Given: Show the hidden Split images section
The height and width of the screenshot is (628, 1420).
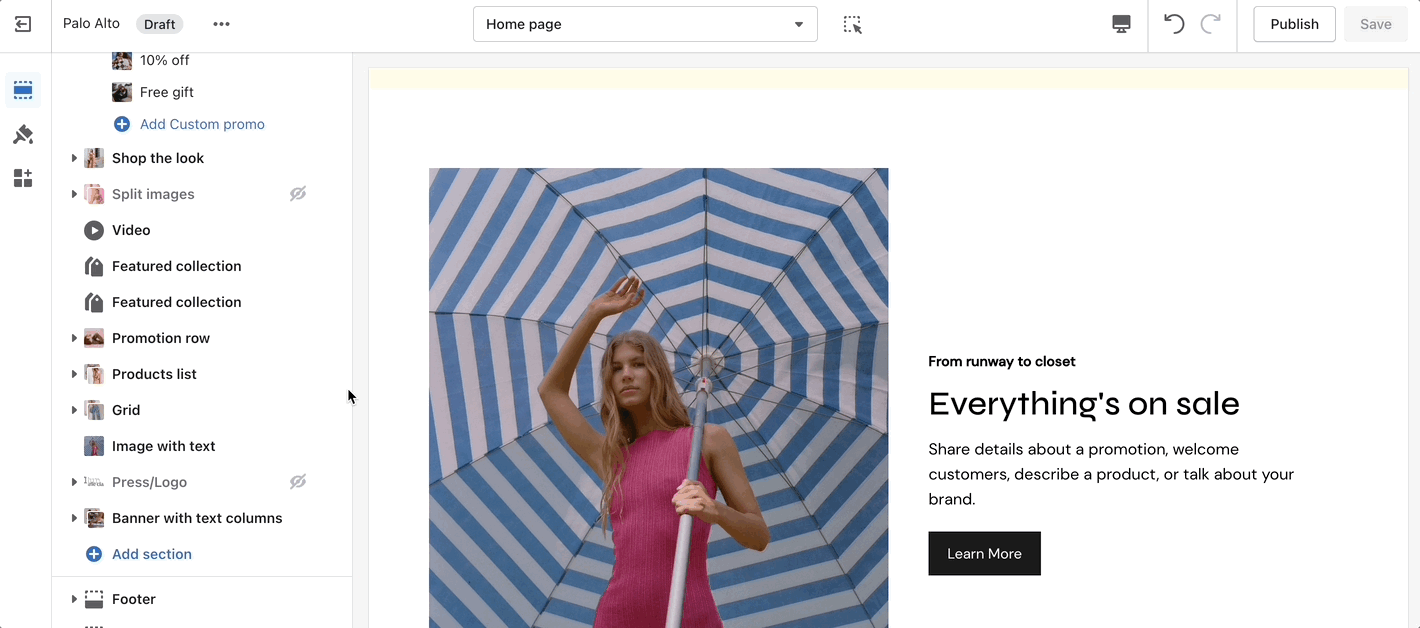Looking at the screenshot, I should tap(298, 194).
